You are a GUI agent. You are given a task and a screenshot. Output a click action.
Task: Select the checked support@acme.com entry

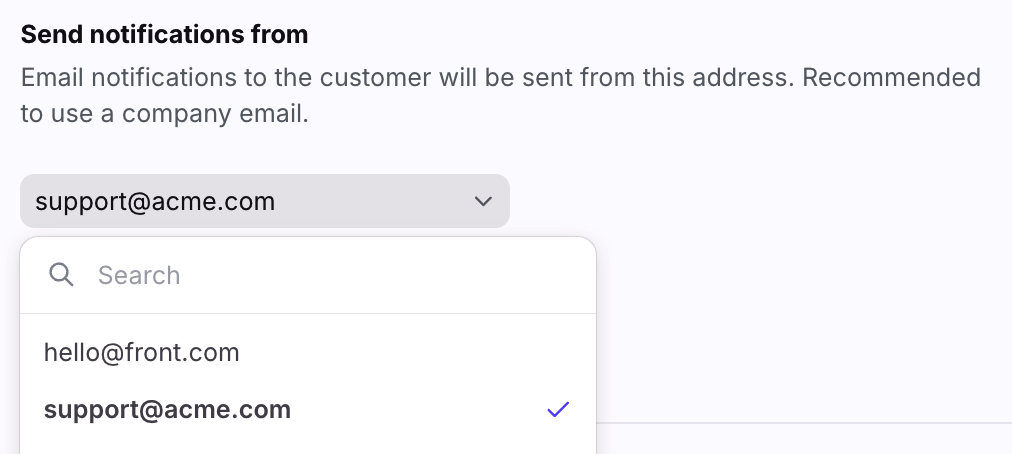pyautogui.click(x=168, y=410)
